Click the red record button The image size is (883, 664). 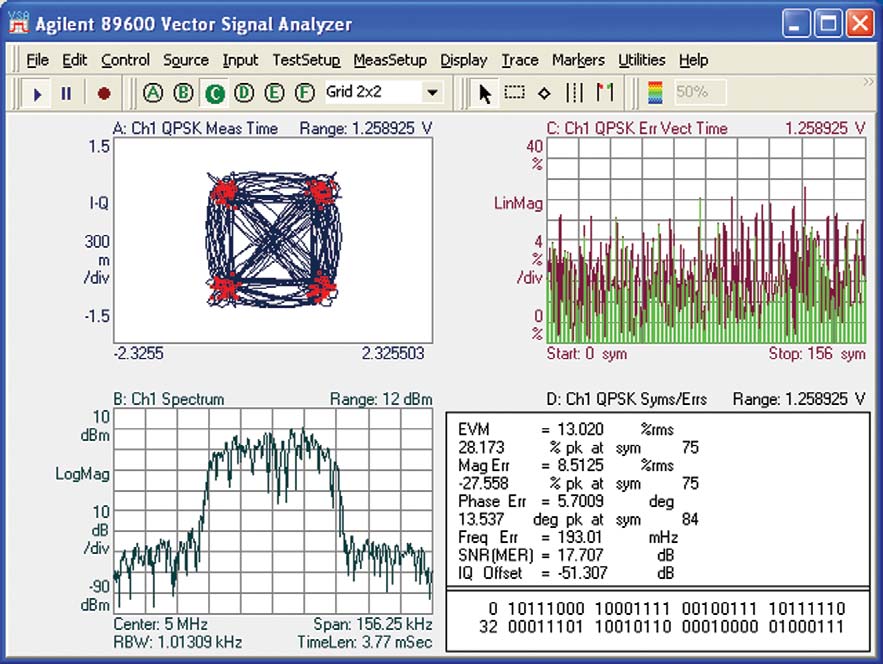[x=104, y=93]
